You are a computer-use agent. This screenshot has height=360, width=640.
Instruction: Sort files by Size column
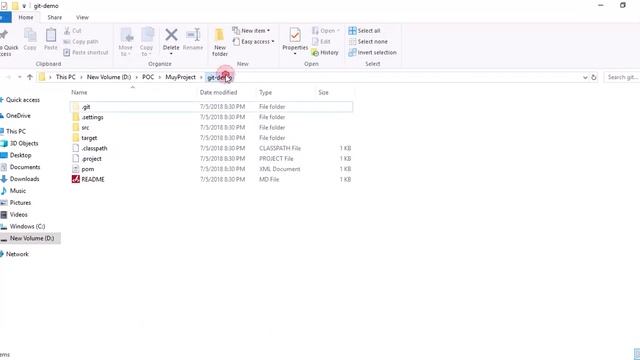323,93
